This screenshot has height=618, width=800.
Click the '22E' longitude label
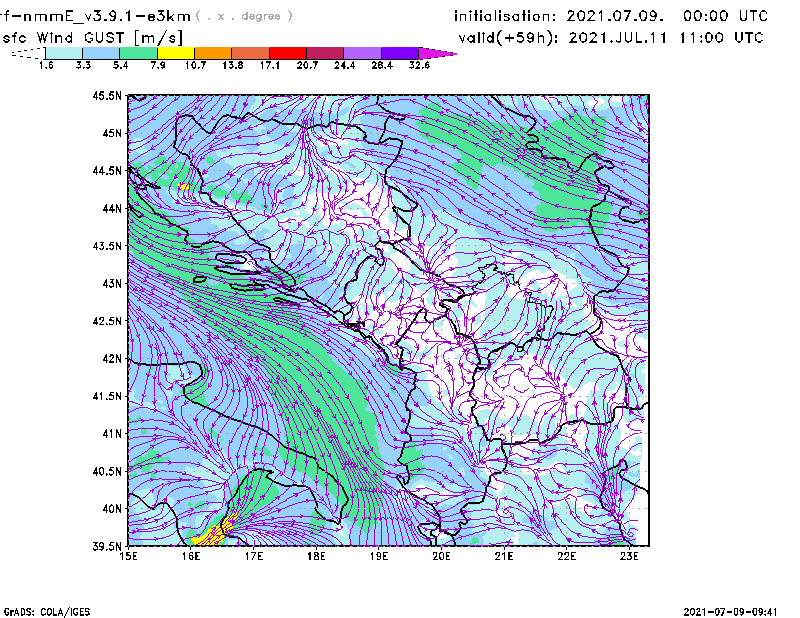567,556
